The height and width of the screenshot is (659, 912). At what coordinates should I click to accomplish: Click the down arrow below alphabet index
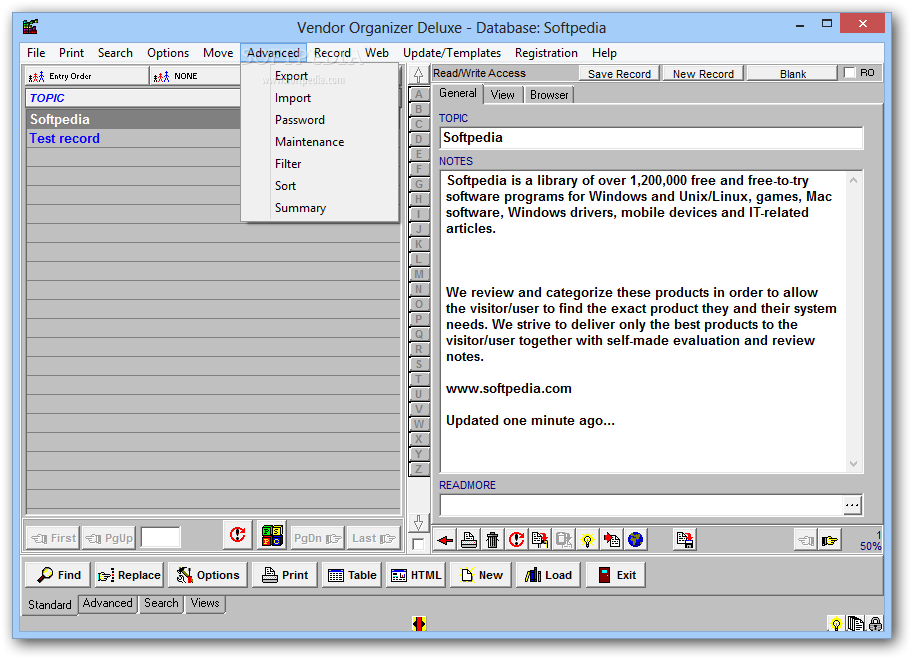pyautogui.click(x=418, y=523)
